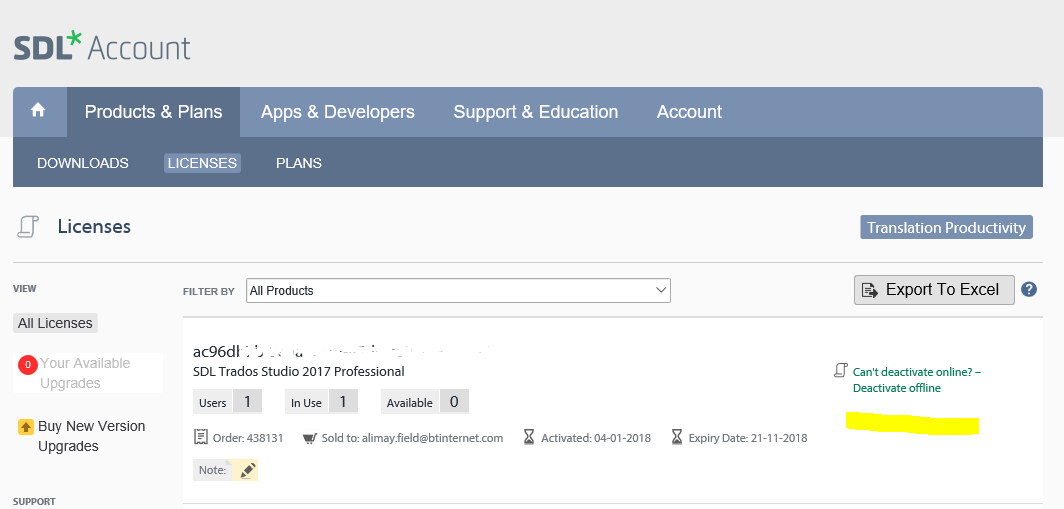Open Buy New Version Upgrades link
The width and height of the screenshot is (1064, 509).
pyautogui.click(x=92, y=436)
